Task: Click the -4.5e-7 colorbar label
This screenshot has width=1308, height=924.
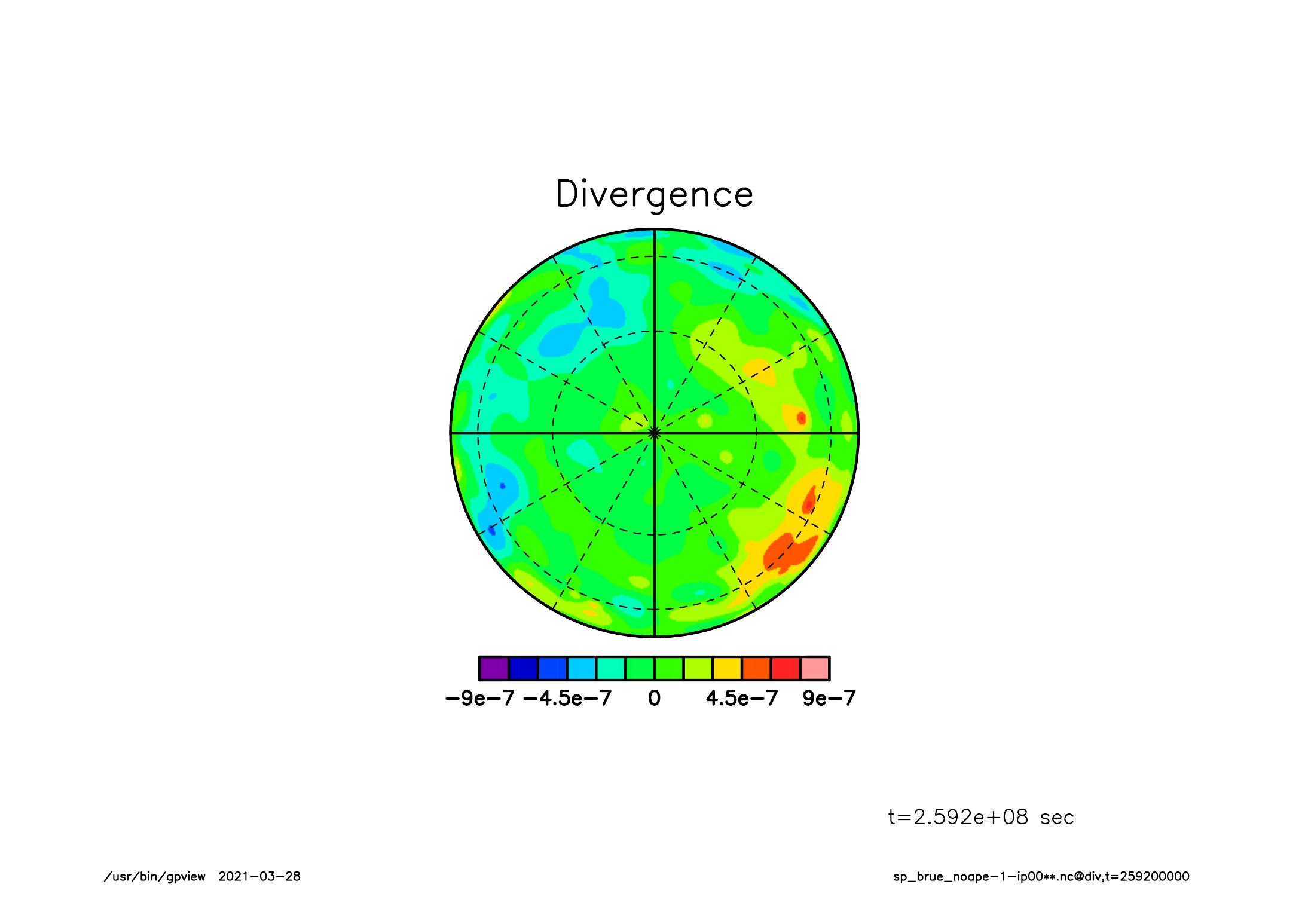Action: 567,698
